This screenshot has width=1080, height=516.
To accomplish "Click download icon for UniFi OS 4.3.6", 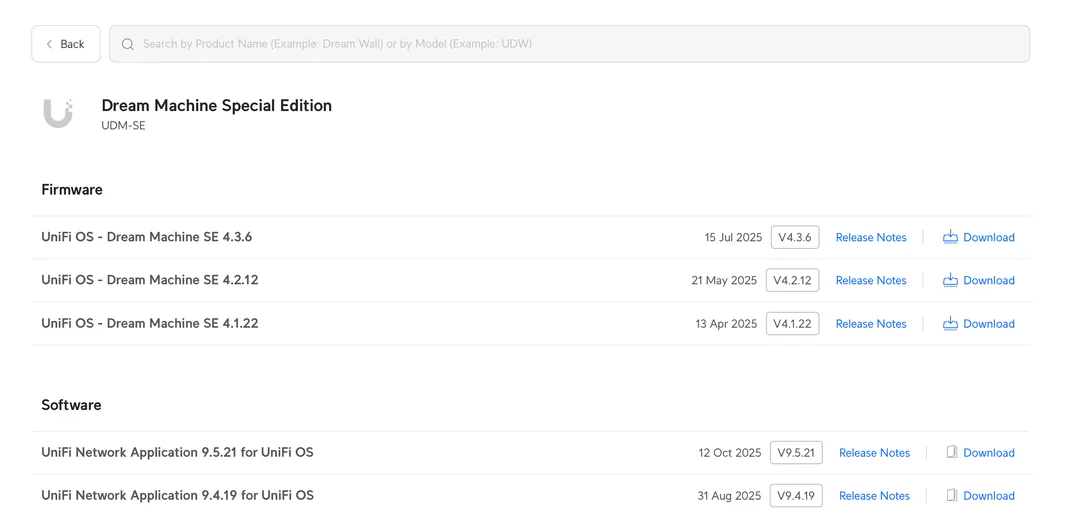I will tap(950, 237).
